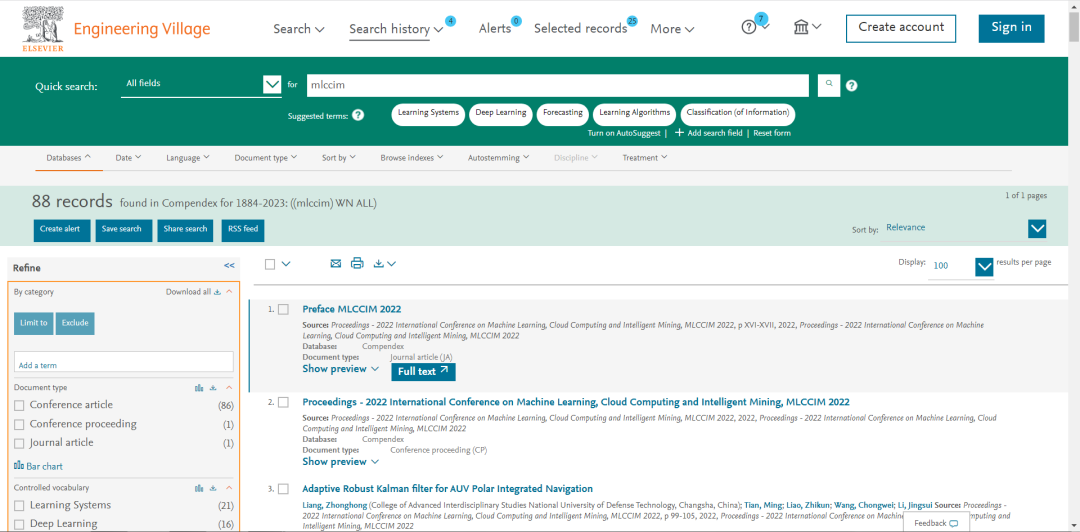Screen dimensions: 1080x532
Task: Tick the Conference proceeding filter checkbox
Action: point(19,424)
